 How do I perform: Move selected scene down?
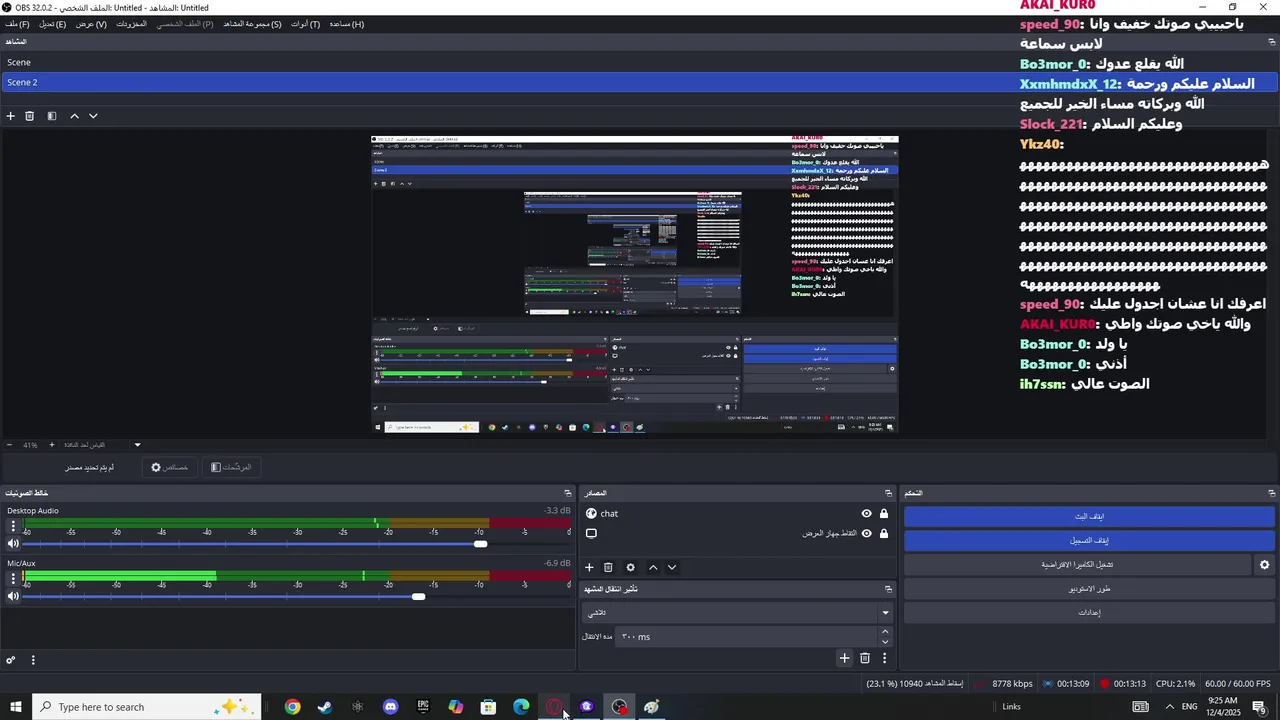(x=93, y=116)
